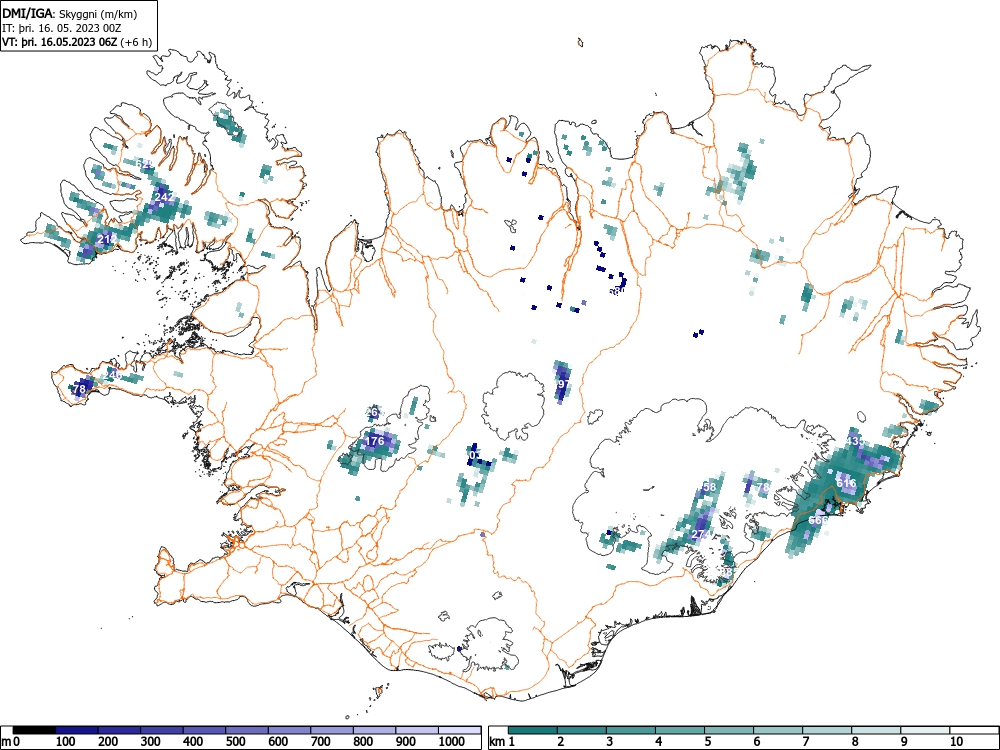Click the 242 visibility value in the Westfjords
The height and width of the screenshot is (750, 1000).
tap(164, 198)
